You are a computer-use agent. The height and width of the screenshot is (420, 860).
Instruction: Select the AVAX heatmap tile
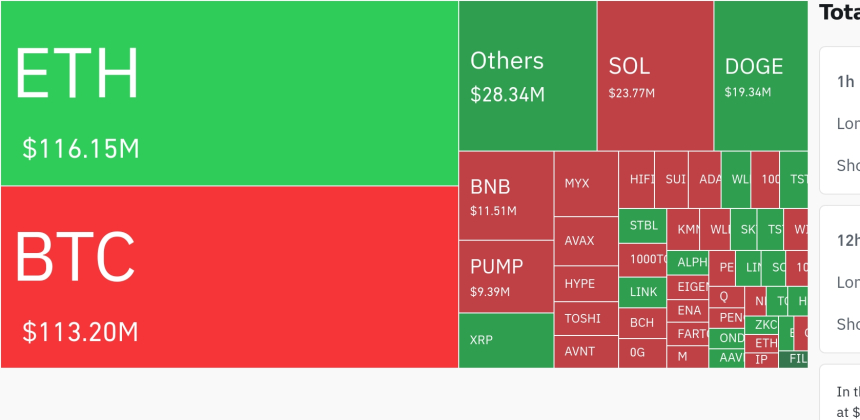(585, 241)
